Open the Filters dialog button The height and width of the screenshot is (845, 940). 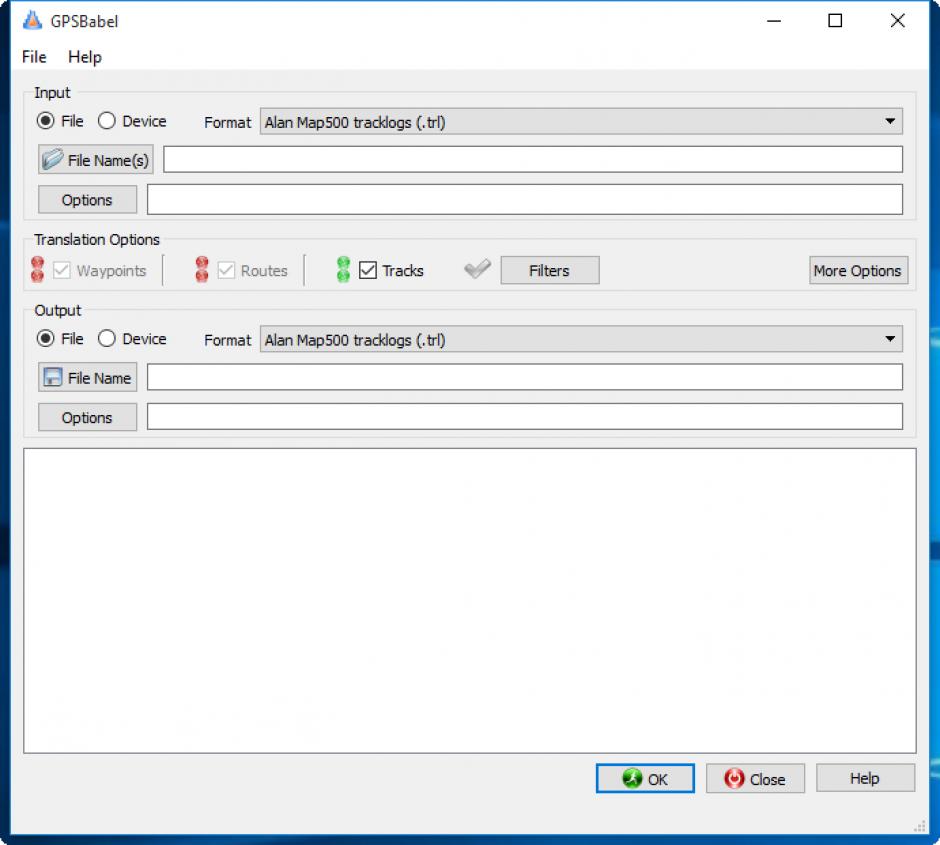tap(550, 270)
